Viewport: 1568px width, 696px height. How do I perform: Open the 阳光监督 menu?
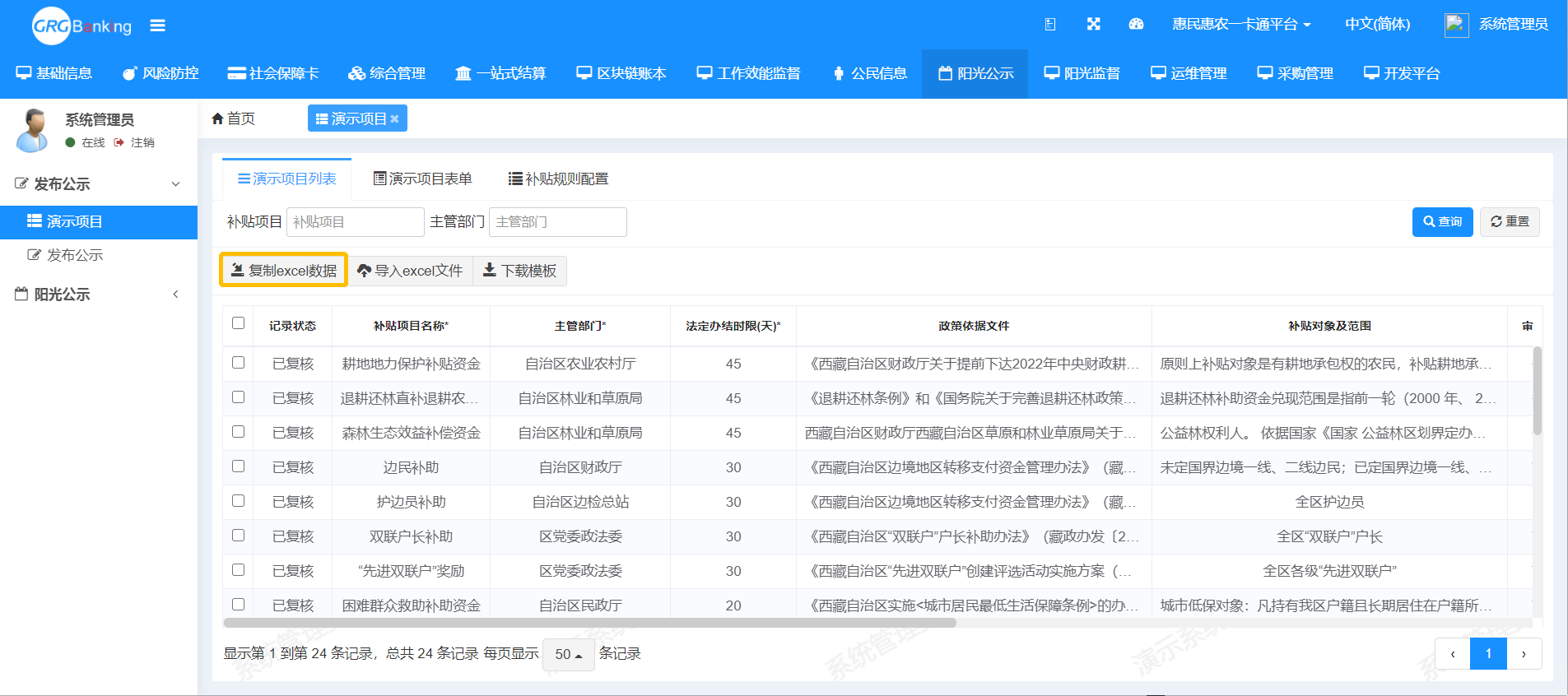1082,73
